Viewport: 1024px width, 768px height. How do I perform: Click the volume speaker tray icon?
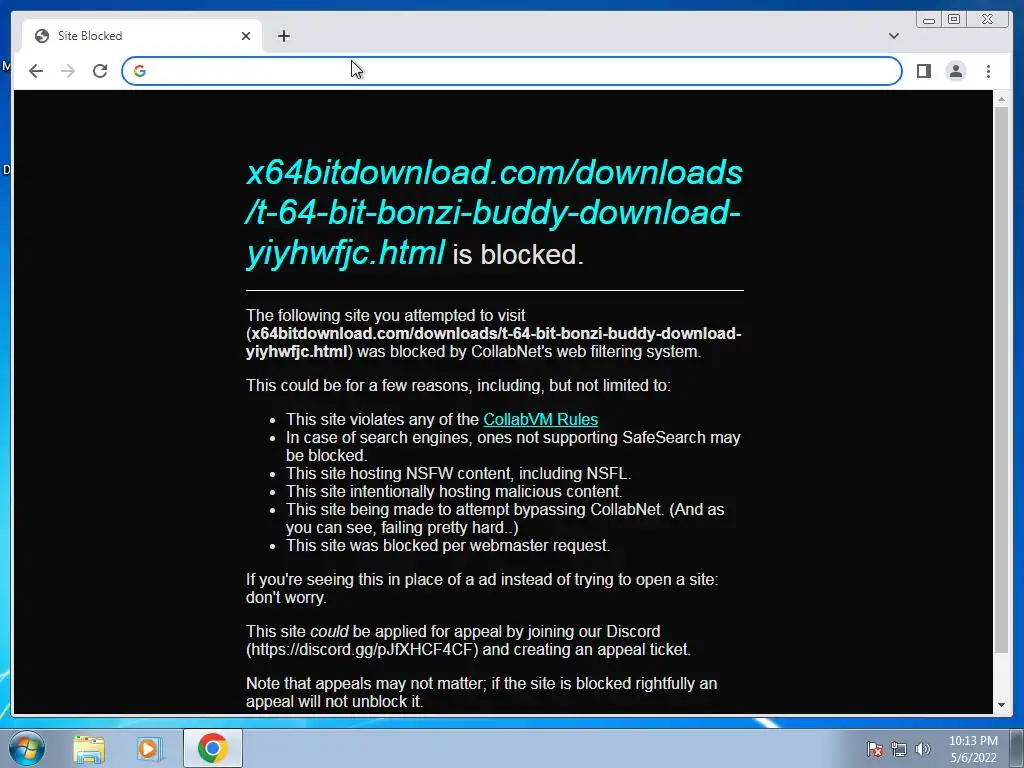[922, 749]
